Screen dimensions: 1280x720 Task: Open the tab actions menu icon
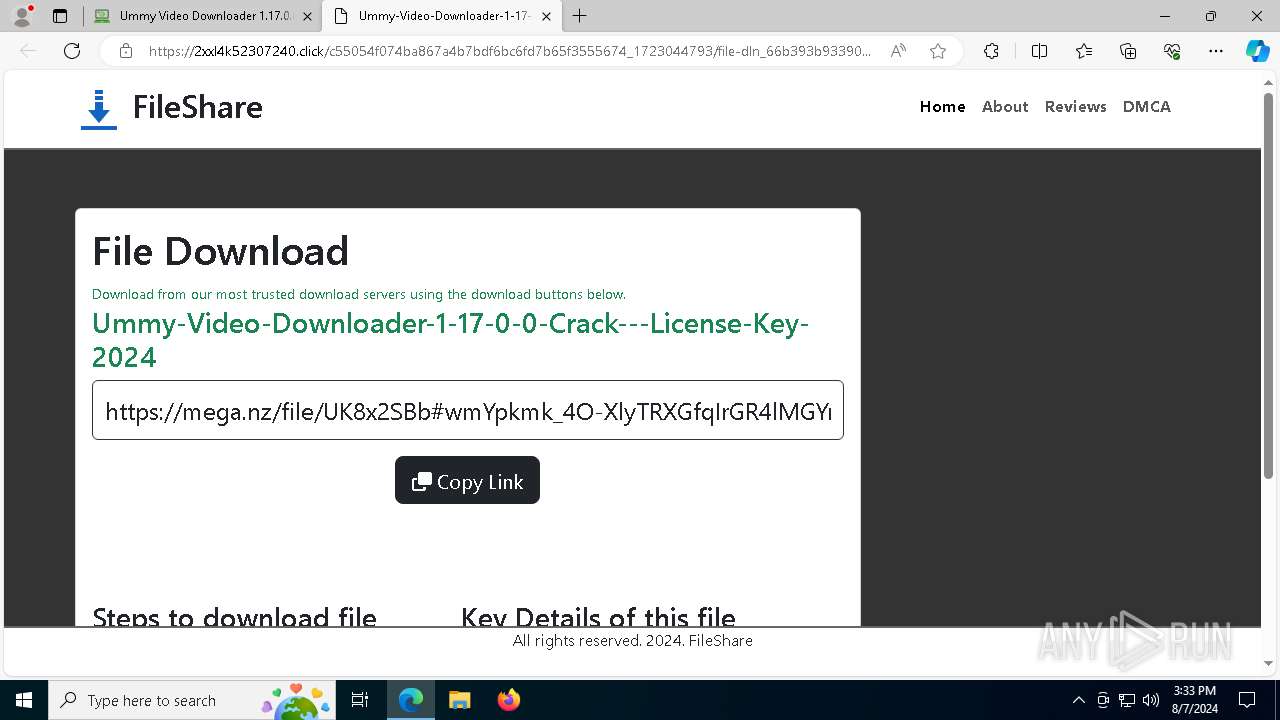click(60, 16)
